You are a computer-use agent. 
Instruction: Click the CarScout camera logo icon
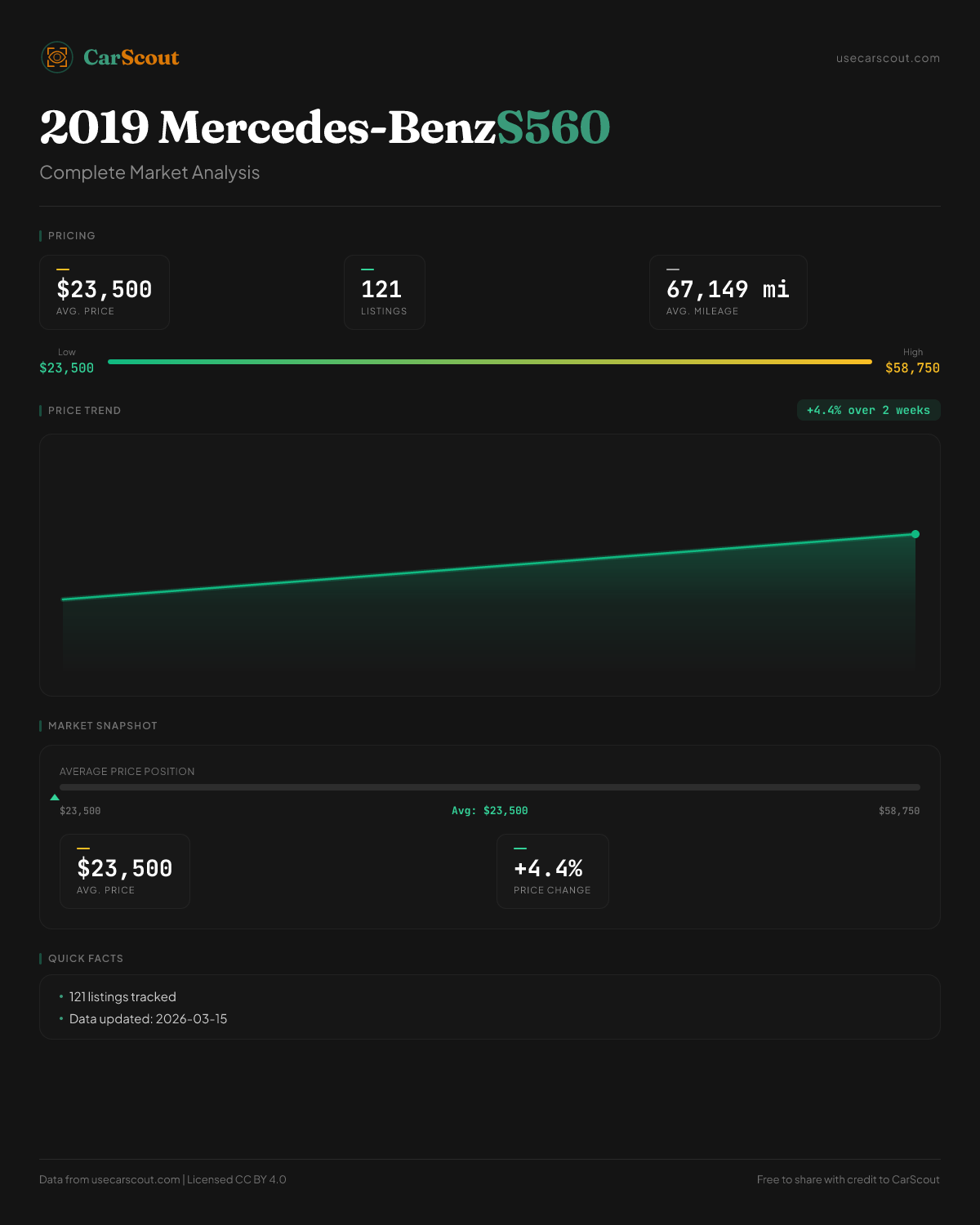[x=57, y=57]
